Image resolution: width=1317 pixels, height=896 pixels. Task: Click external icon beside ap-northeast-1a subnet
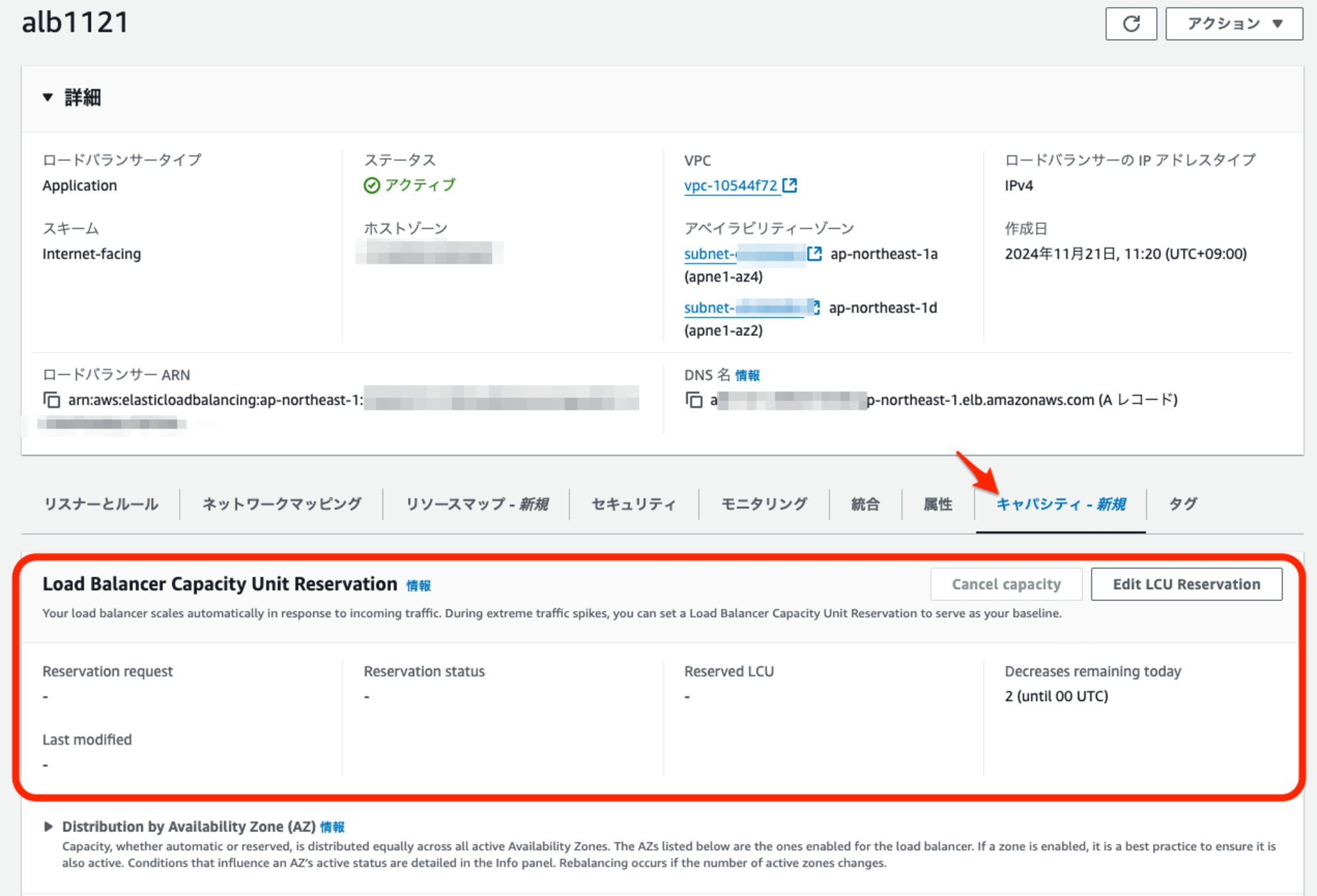815,253
